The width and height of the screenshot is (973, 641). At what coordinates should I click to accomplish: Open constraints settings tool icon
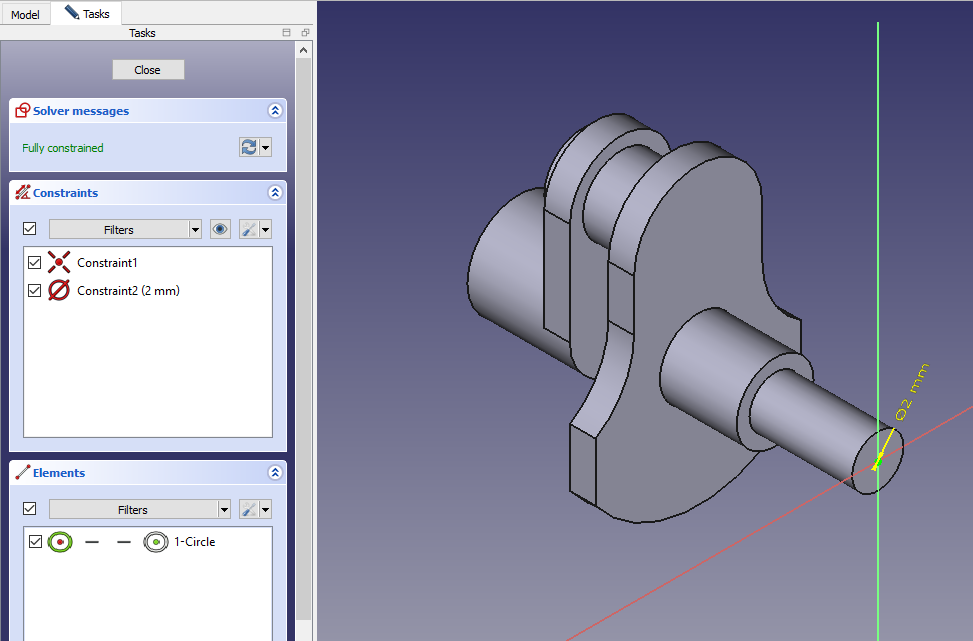click(250, 229)
